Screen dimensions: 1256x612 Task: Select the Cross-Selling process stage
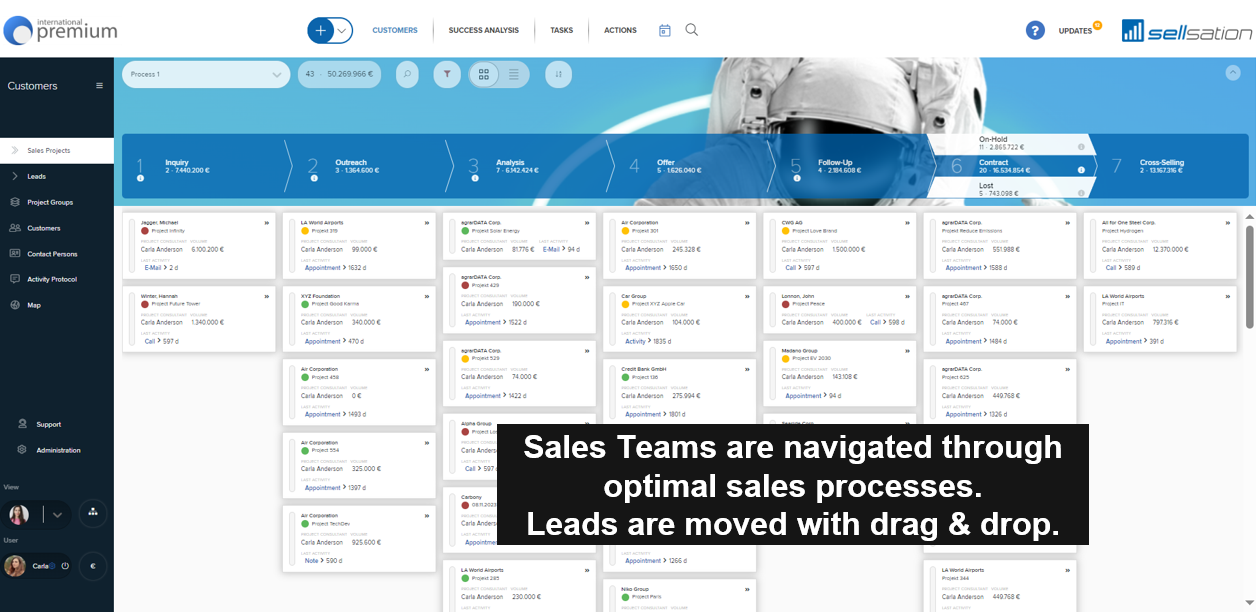tap(1170, 166)
